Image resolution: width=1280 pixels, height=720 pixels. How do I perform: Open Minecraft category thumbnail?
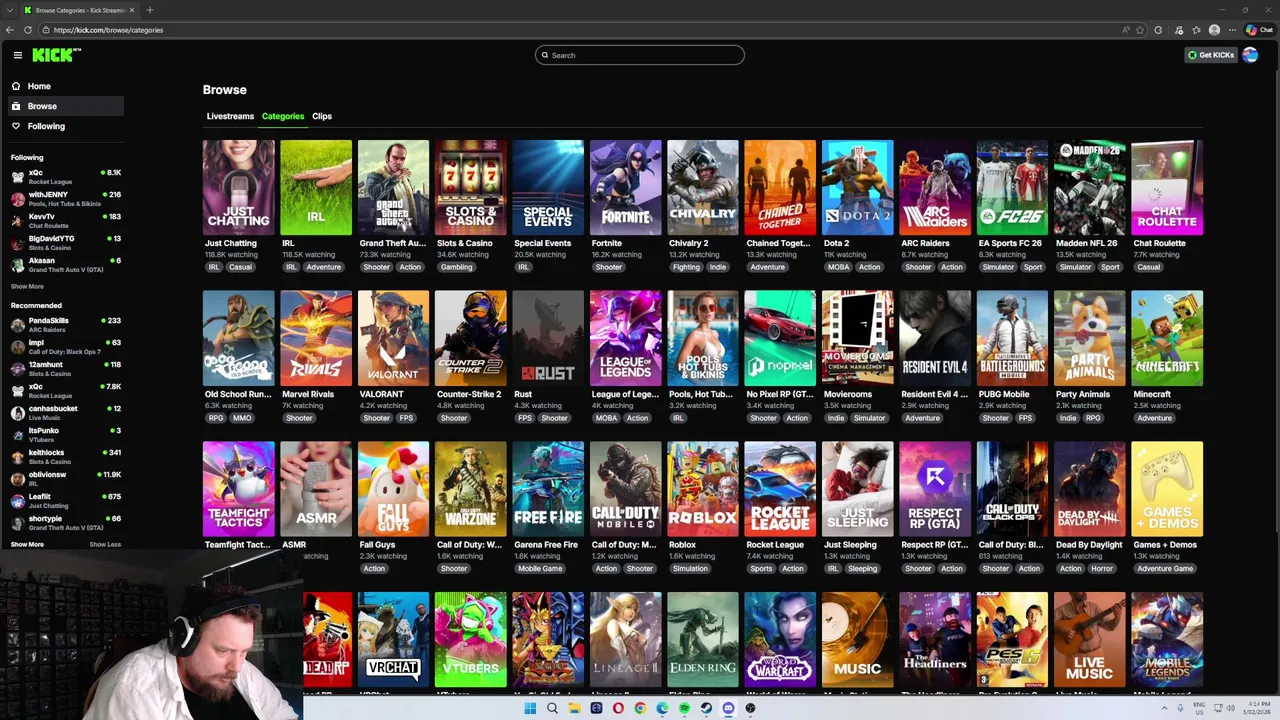click(1167, 338)
